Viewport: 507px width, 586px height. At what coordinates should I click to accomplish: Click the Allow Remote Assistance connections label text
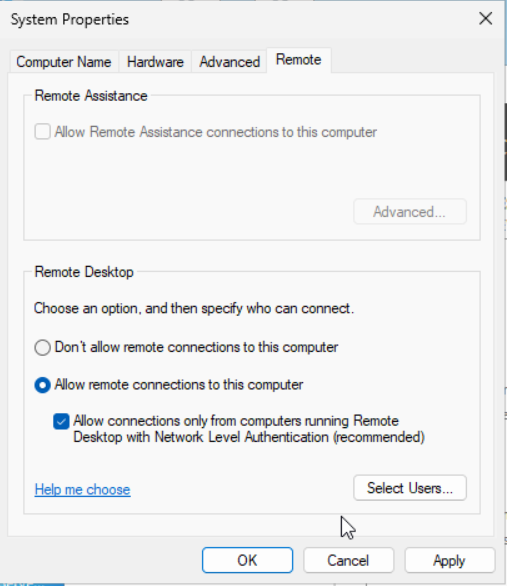[x=216, y=132]
